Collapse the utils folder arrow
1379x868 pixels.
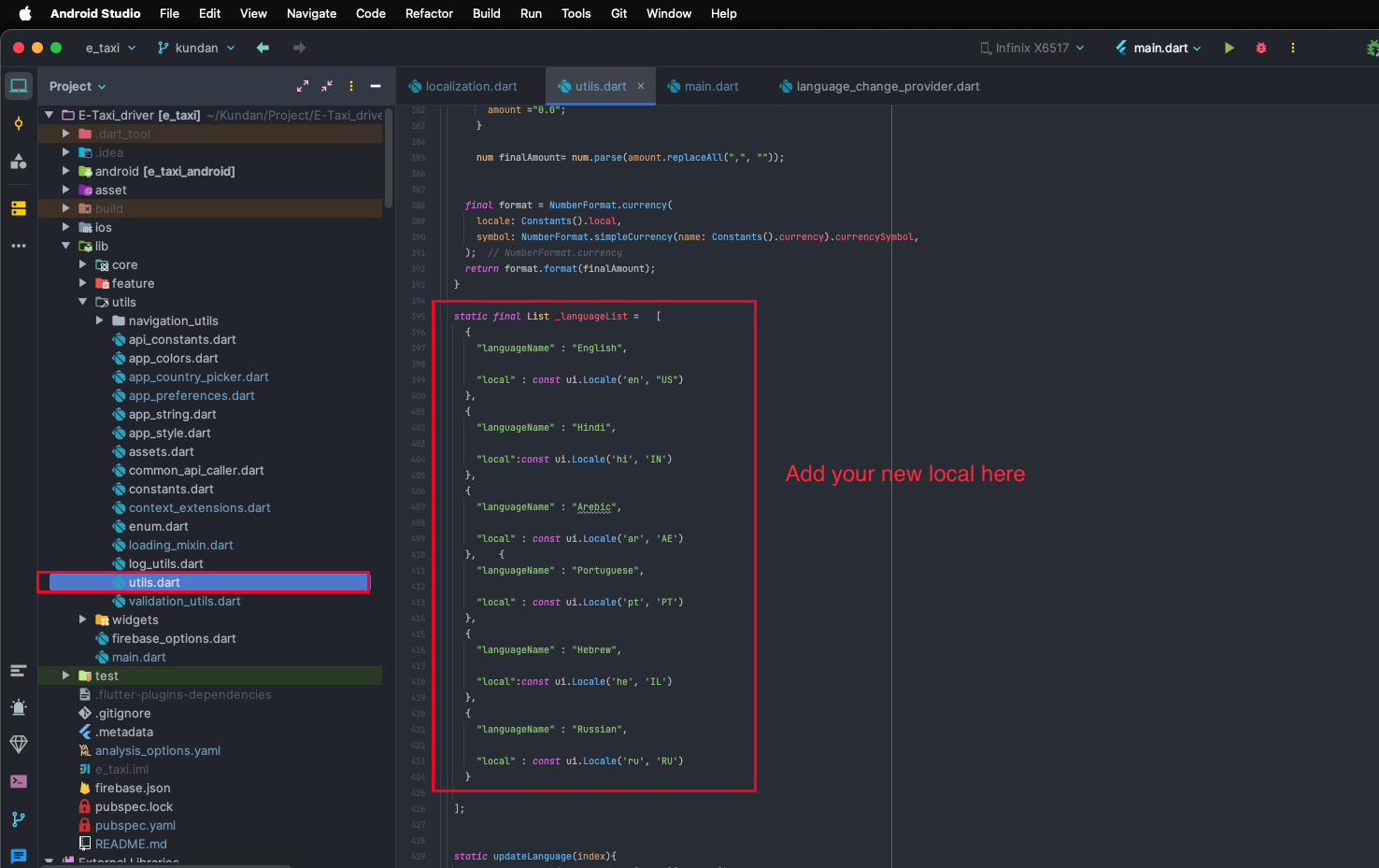click(x=82, y=302)
